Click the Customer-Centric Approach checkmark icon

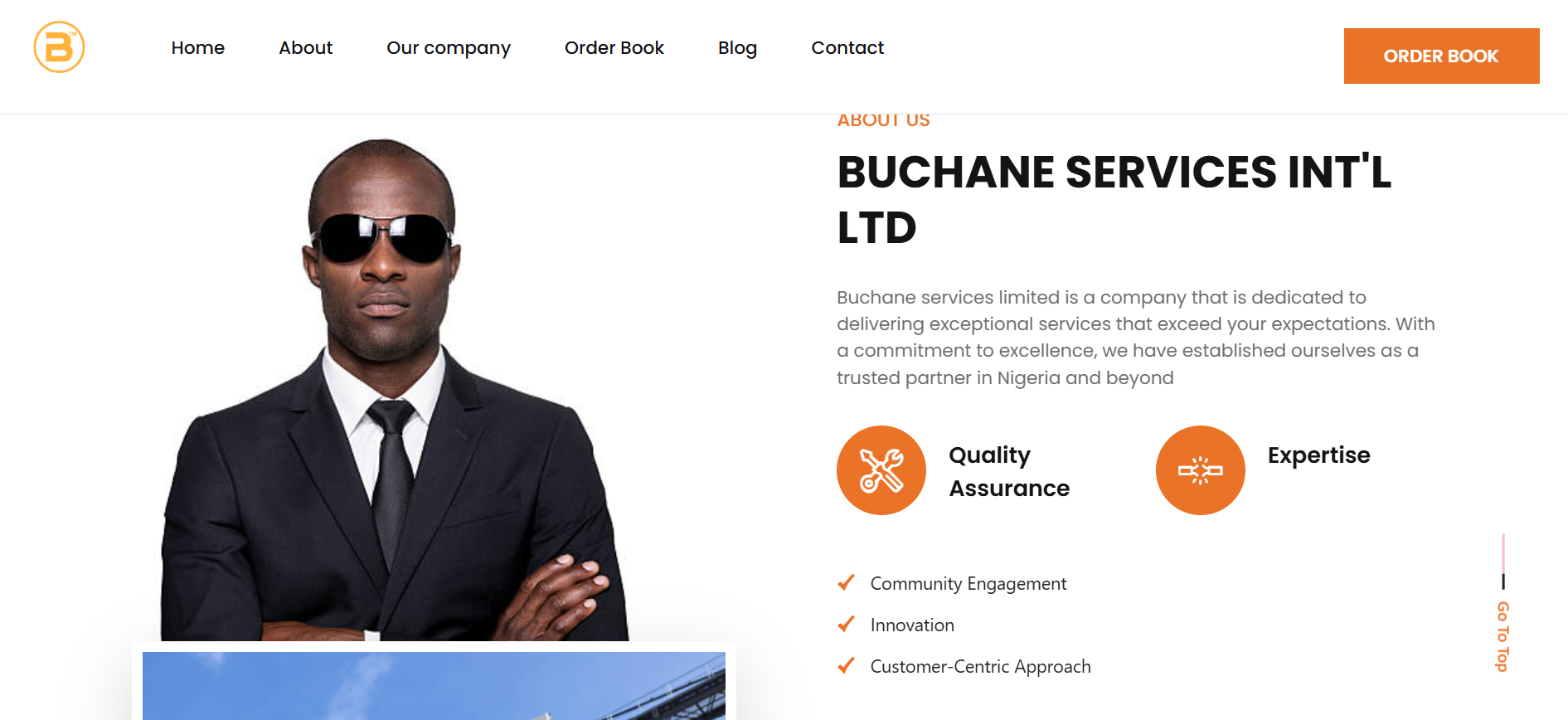[846, 665]
